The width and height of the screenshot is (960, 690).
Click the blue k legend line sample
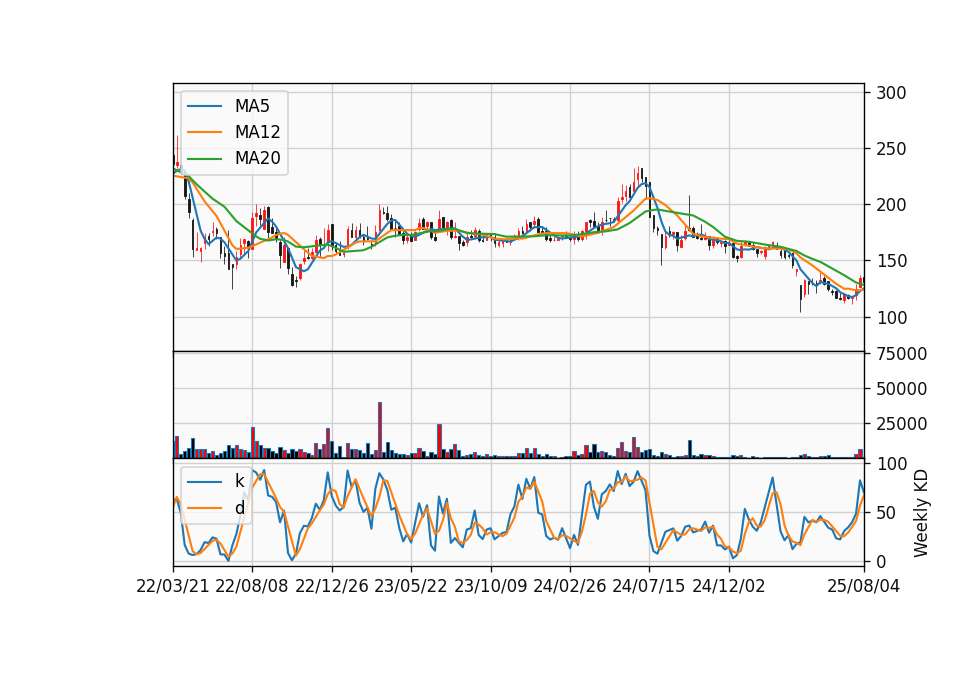pos(204,481)
